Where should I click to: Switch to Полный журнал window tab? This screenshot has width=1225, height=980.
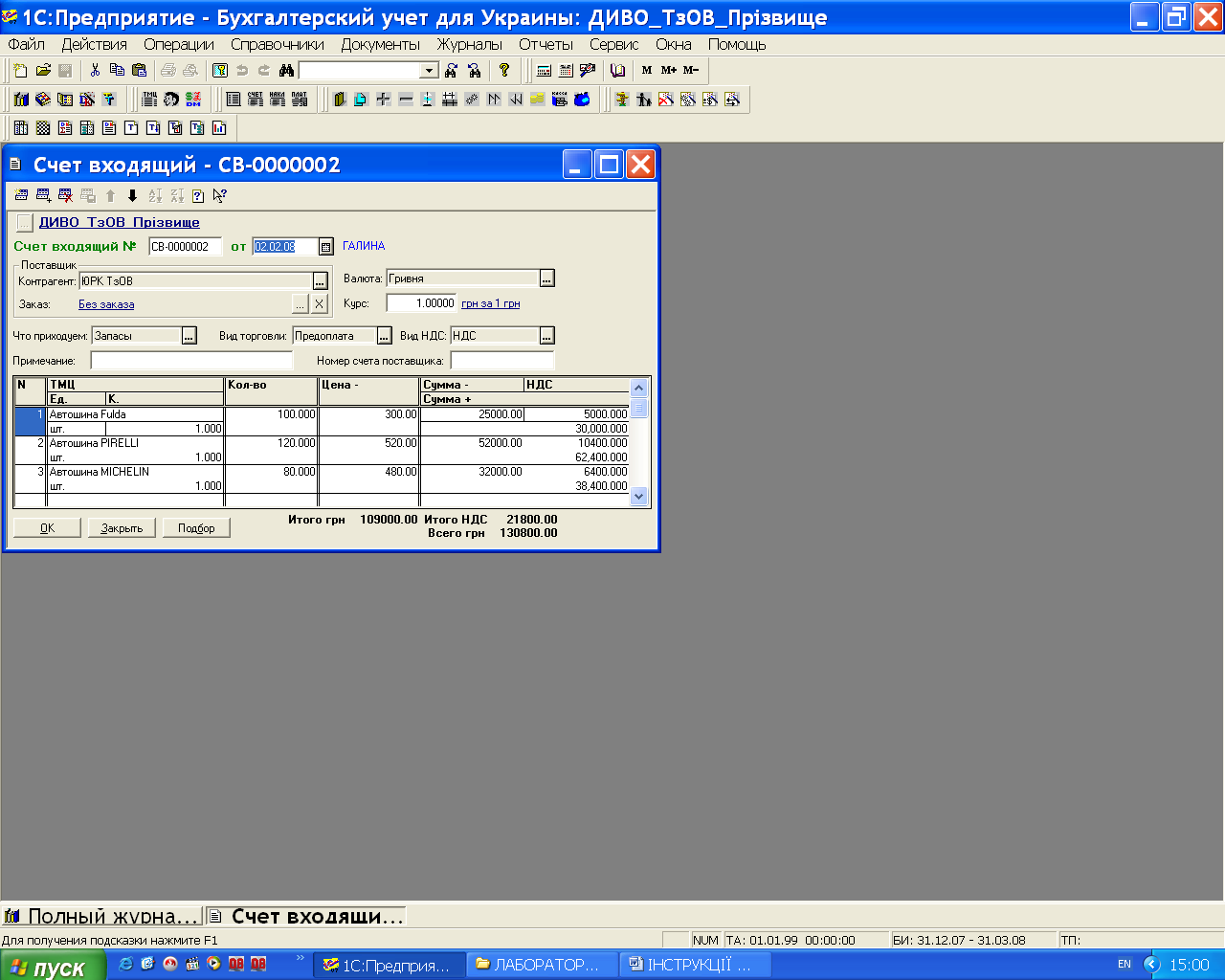point(102,916)
